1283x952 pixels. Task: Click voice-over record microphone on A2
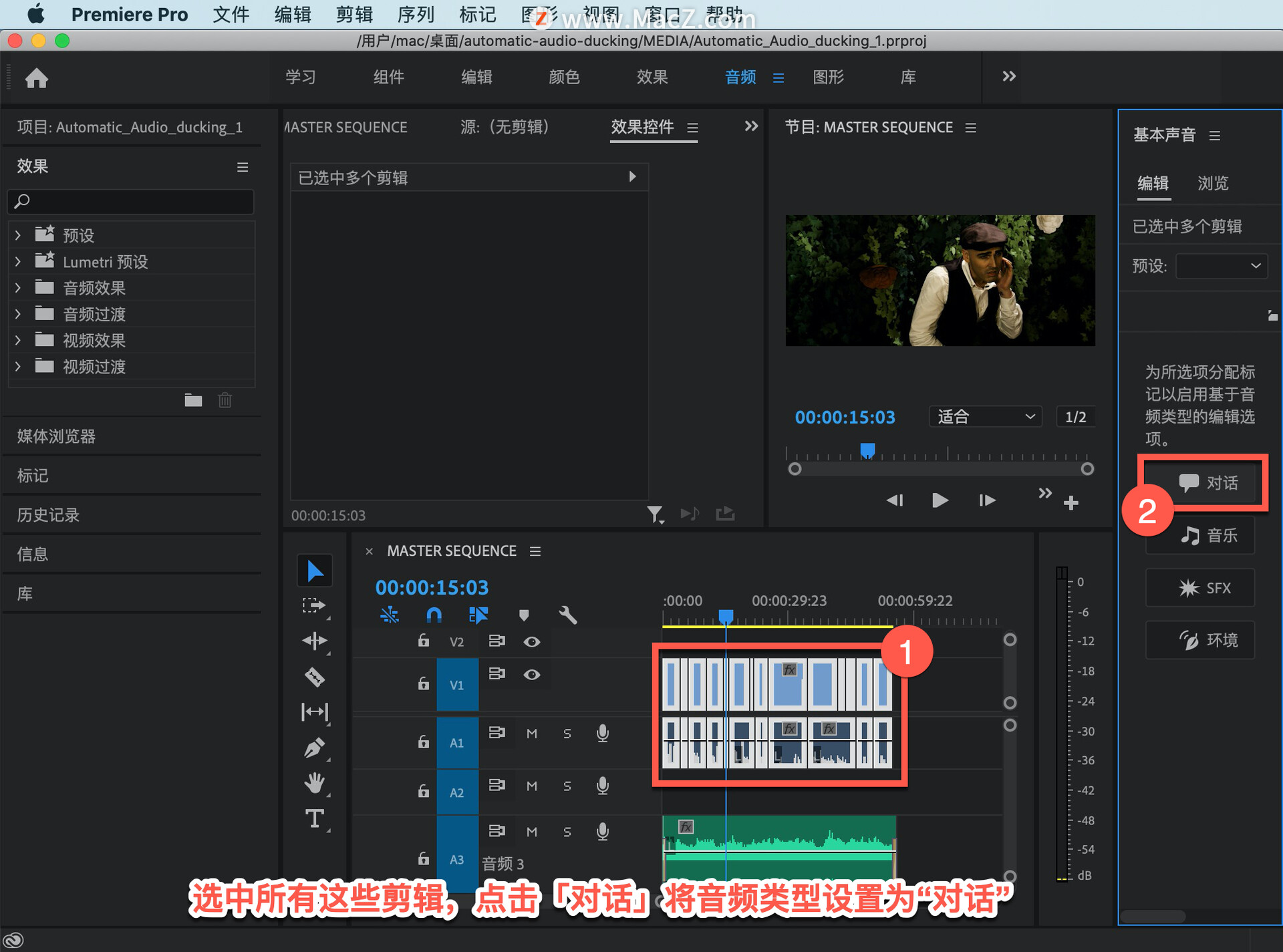(x=602, y=786)
